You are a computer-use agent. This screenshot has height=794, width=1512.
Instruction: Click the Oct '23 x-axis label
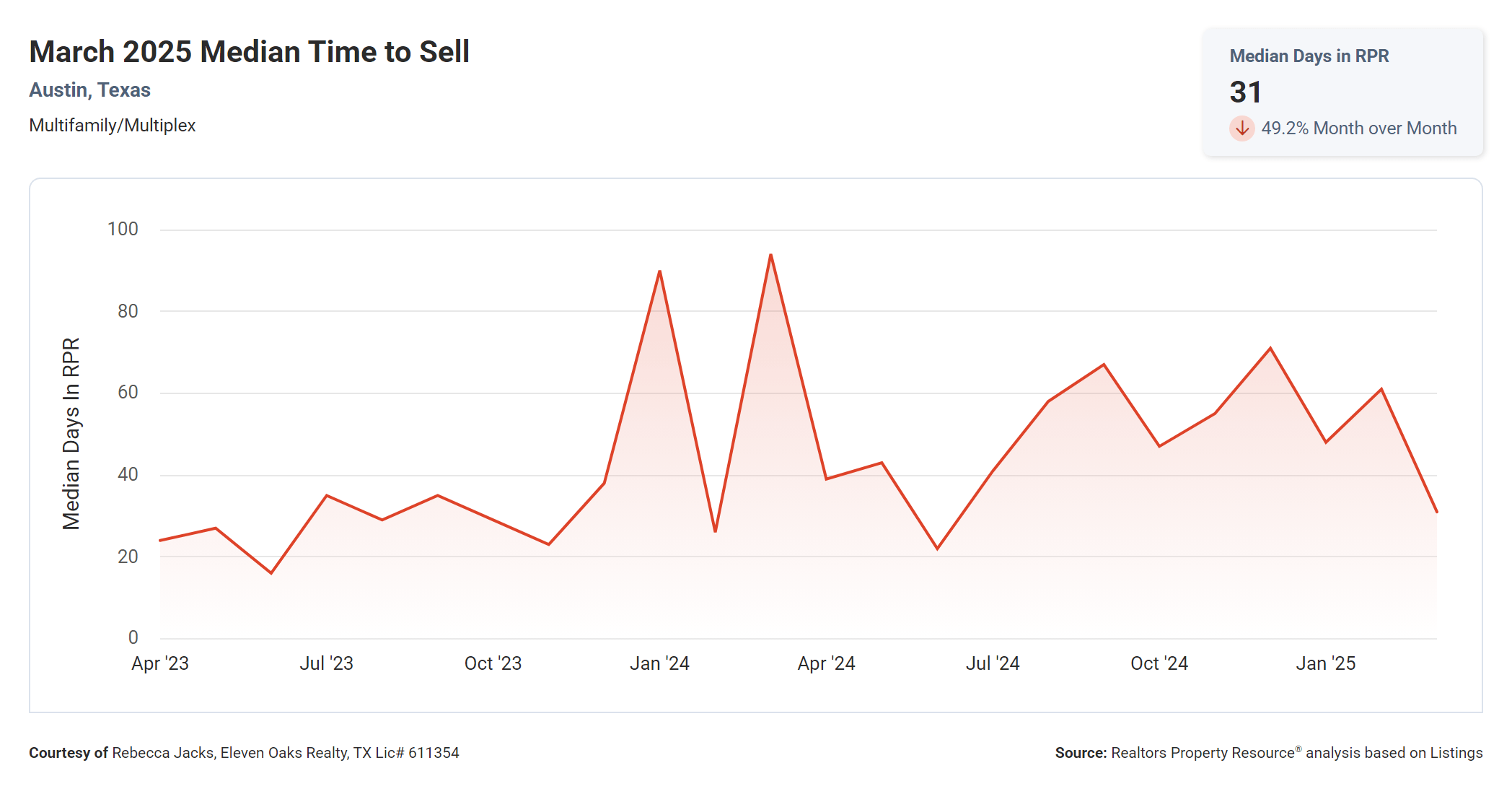point(493,663)
